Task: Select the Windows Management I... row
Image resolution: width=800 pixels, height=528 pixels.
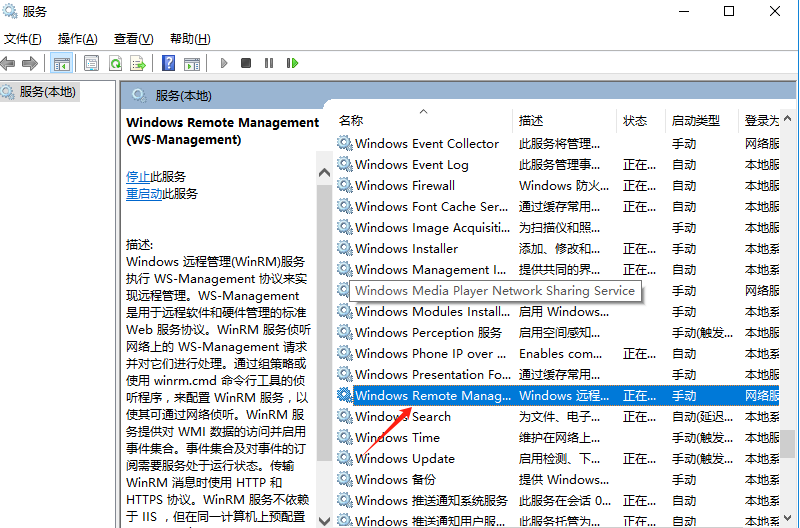Action: coord(557,269)
